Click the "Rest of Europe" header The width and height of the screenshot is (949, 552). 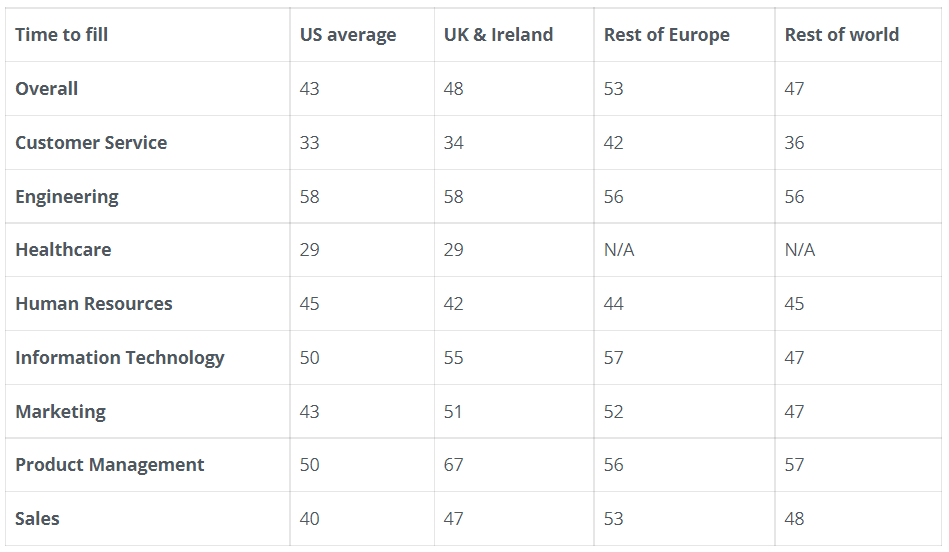[666, 35]
